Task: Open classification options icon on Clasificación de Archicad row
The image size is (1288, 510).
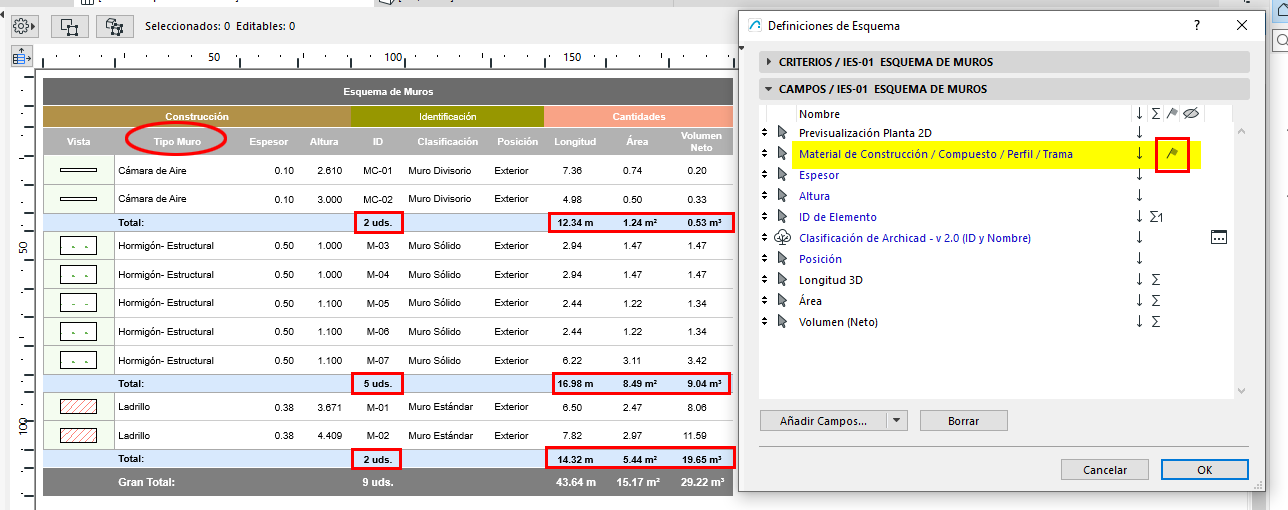Action: pos(1218,238)
